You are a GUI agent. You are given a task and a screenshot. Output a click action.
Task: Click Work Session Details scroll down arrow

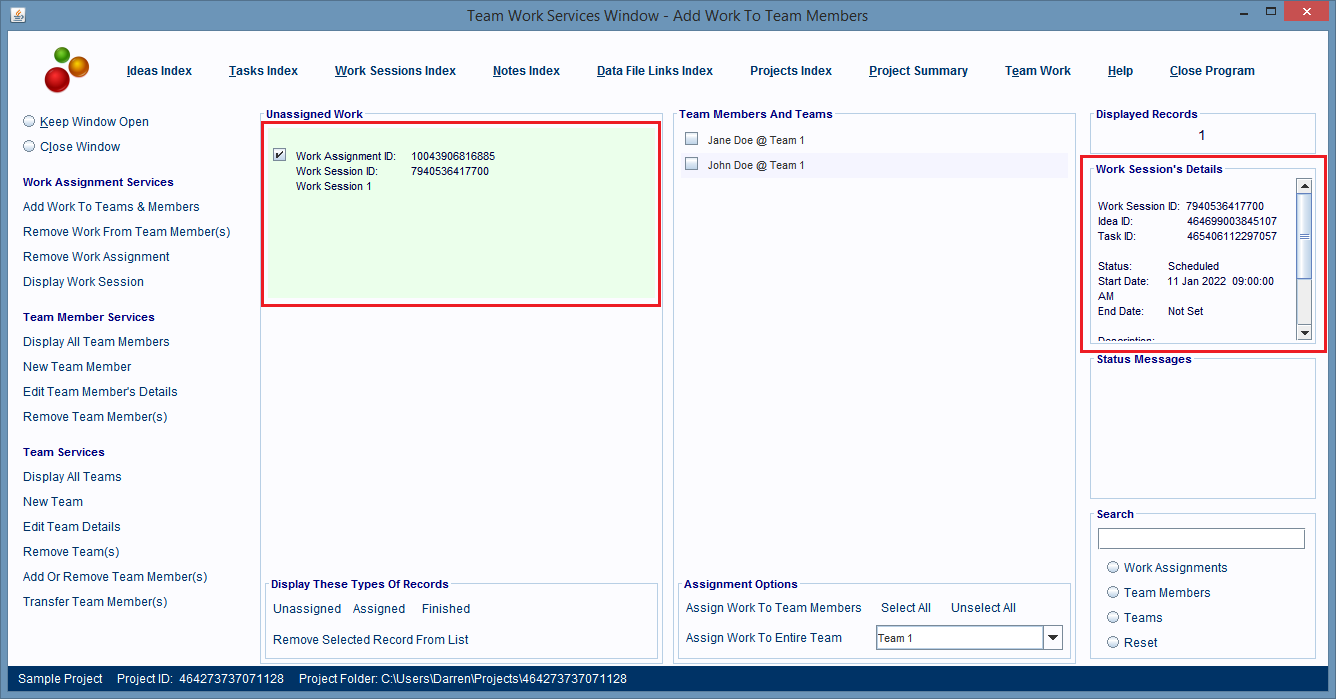[1304, 332]
